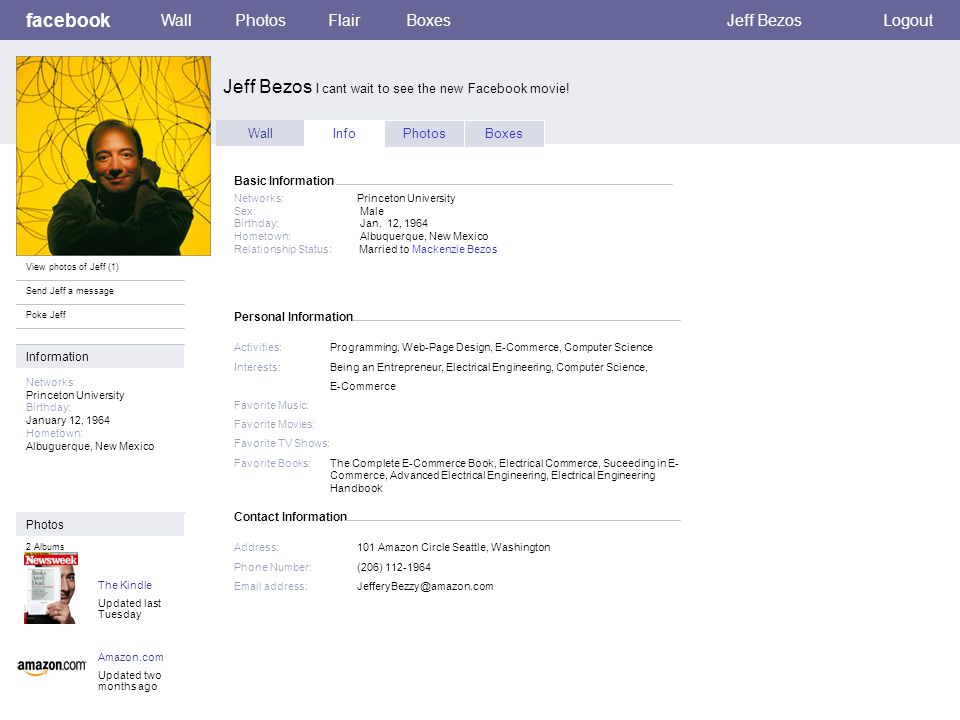Viewport: 960px width, 720px height.
Task: Click Princeton University in Basic Information
Action: pyautogui.click(x=406, y=198)
